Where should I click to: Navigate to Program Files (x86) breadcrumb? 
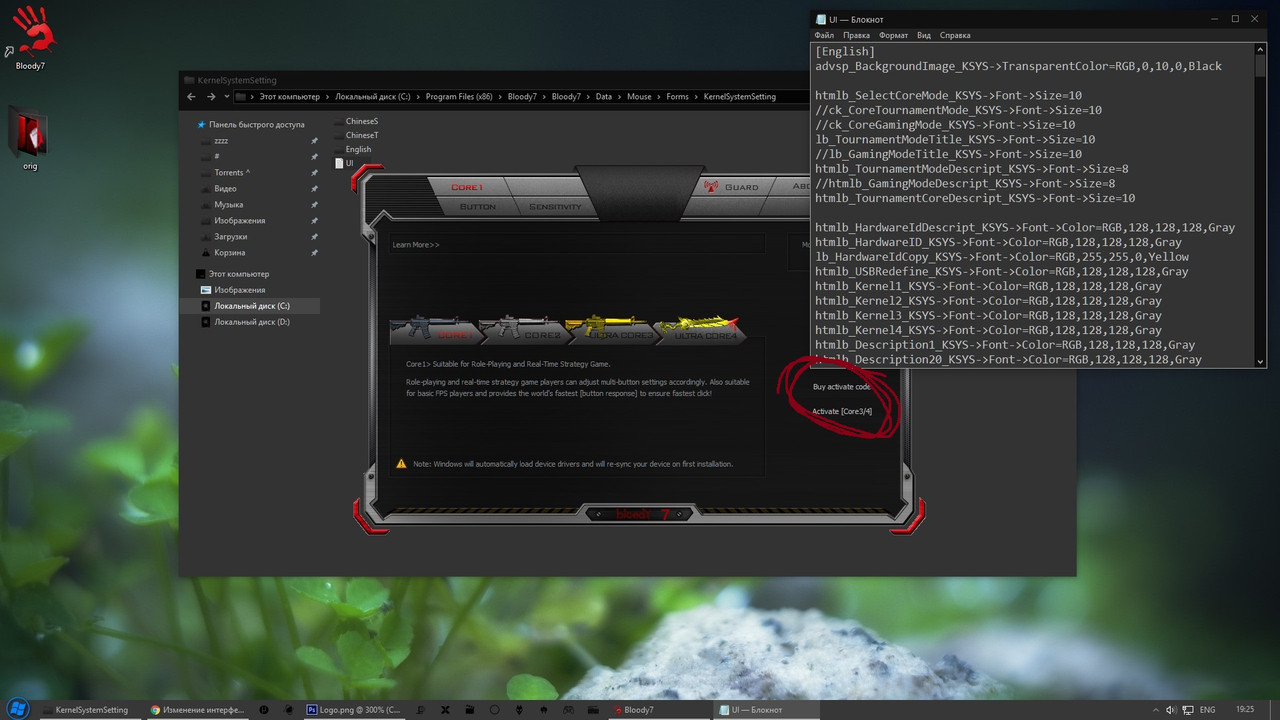[459, 97]
